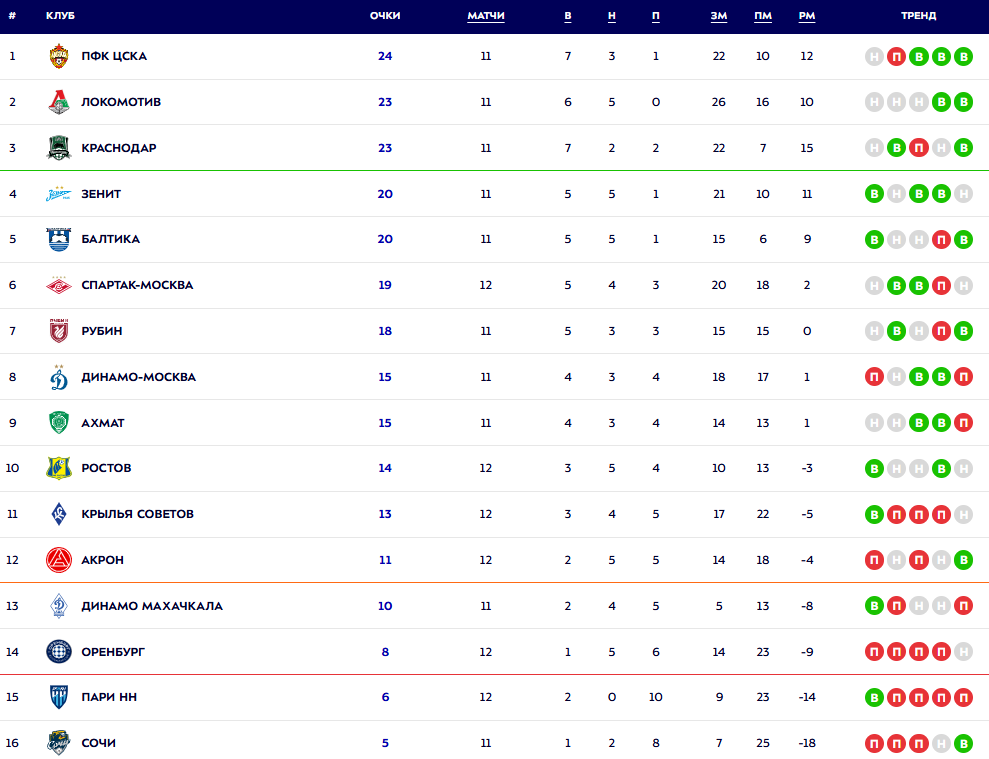Click the Zenit club logo
Viewport: 989px width, 759px height.
pyautogui.click(x=59, y=194)
